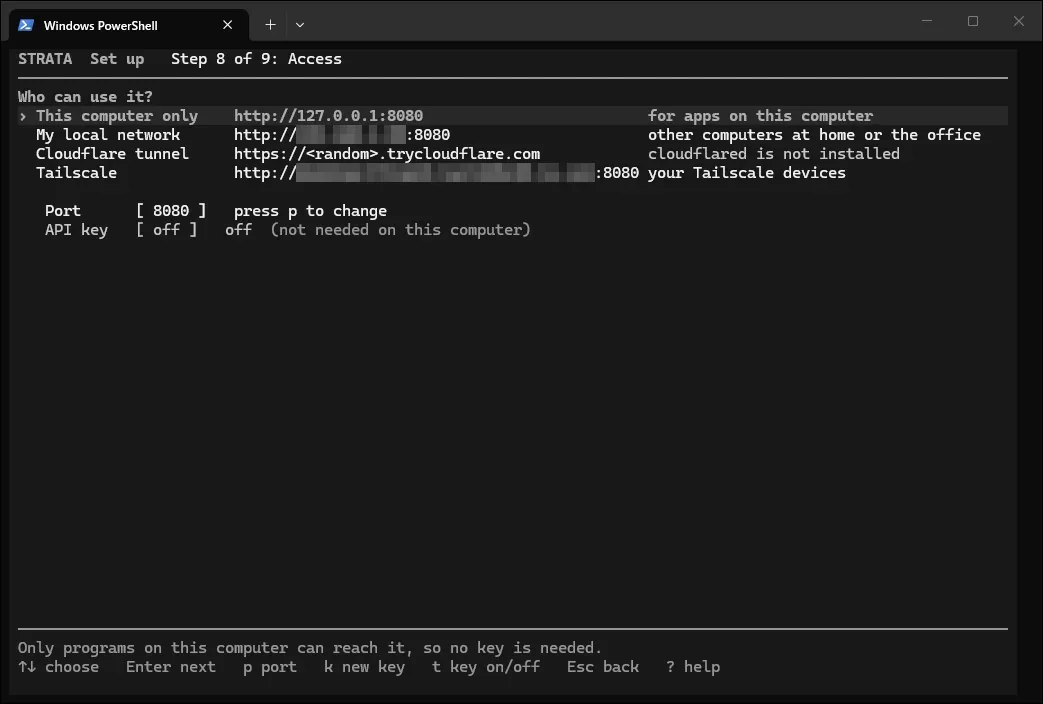Click the 'Port' label
The height and width of the screenshot is (704, 1043).
(63, 211)
